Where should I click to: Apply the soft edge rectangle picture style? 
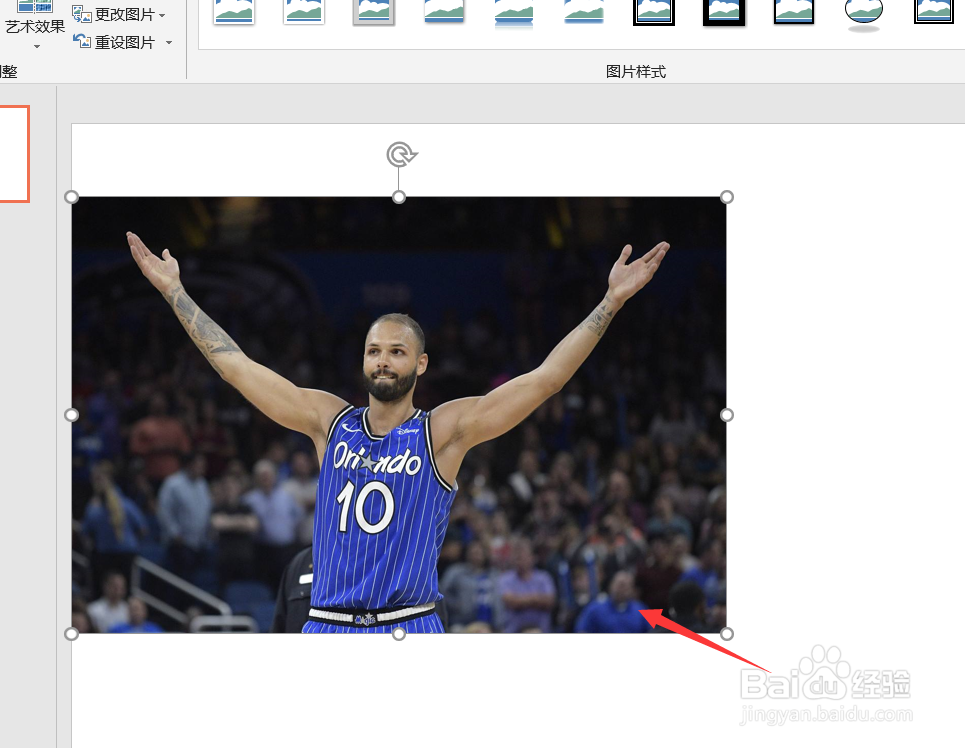[584, 11]
